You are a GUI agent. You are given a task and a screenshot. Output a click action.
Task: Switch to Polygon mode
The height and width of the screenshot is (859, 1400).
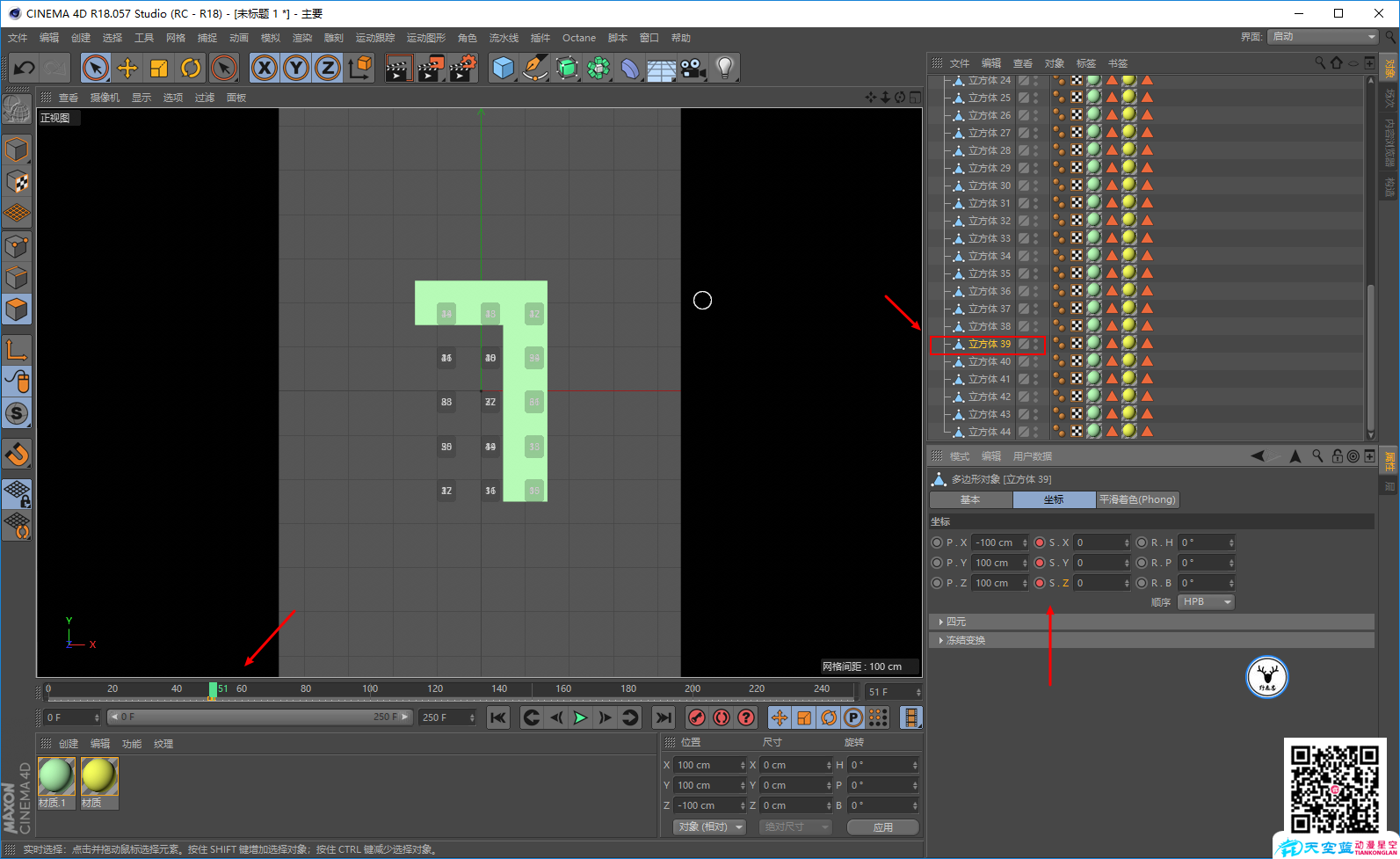click(x=17, y=309)
